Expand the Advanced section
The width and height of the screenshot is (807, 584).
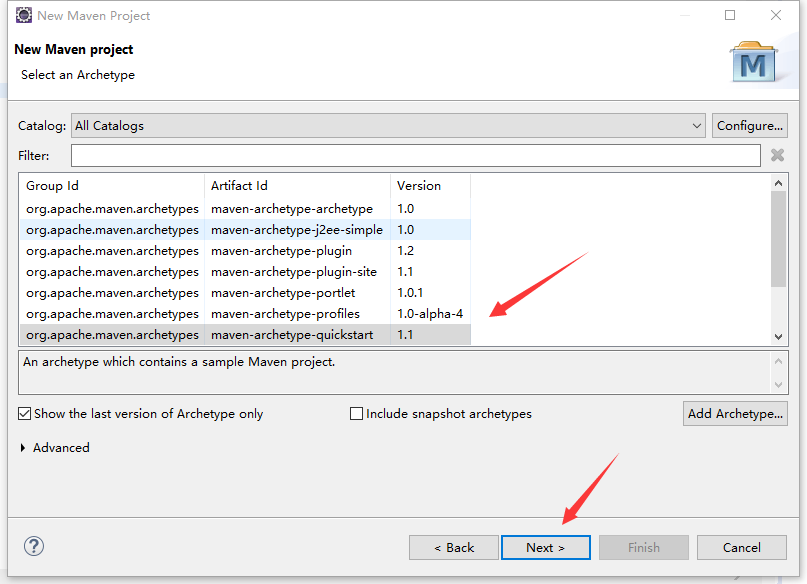tap(23, 448)
